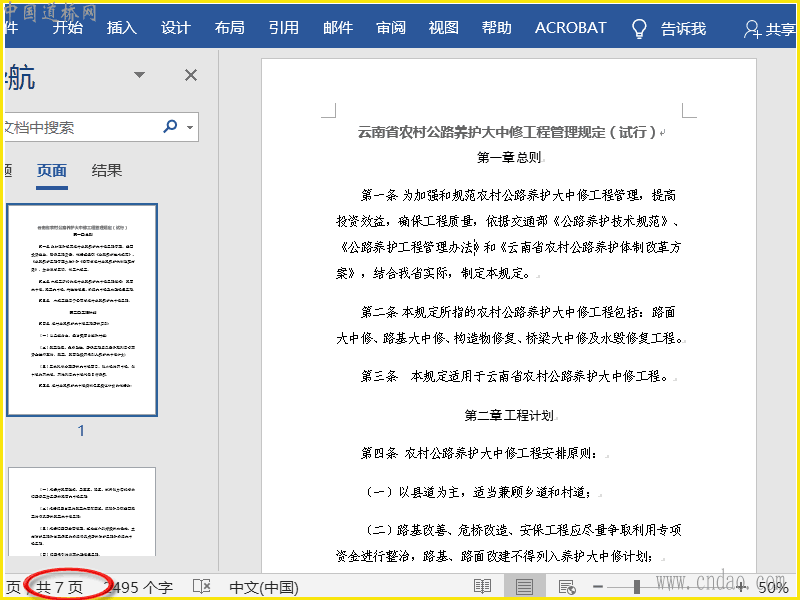Open the 引用 ribbon tab

pos(284,28)
